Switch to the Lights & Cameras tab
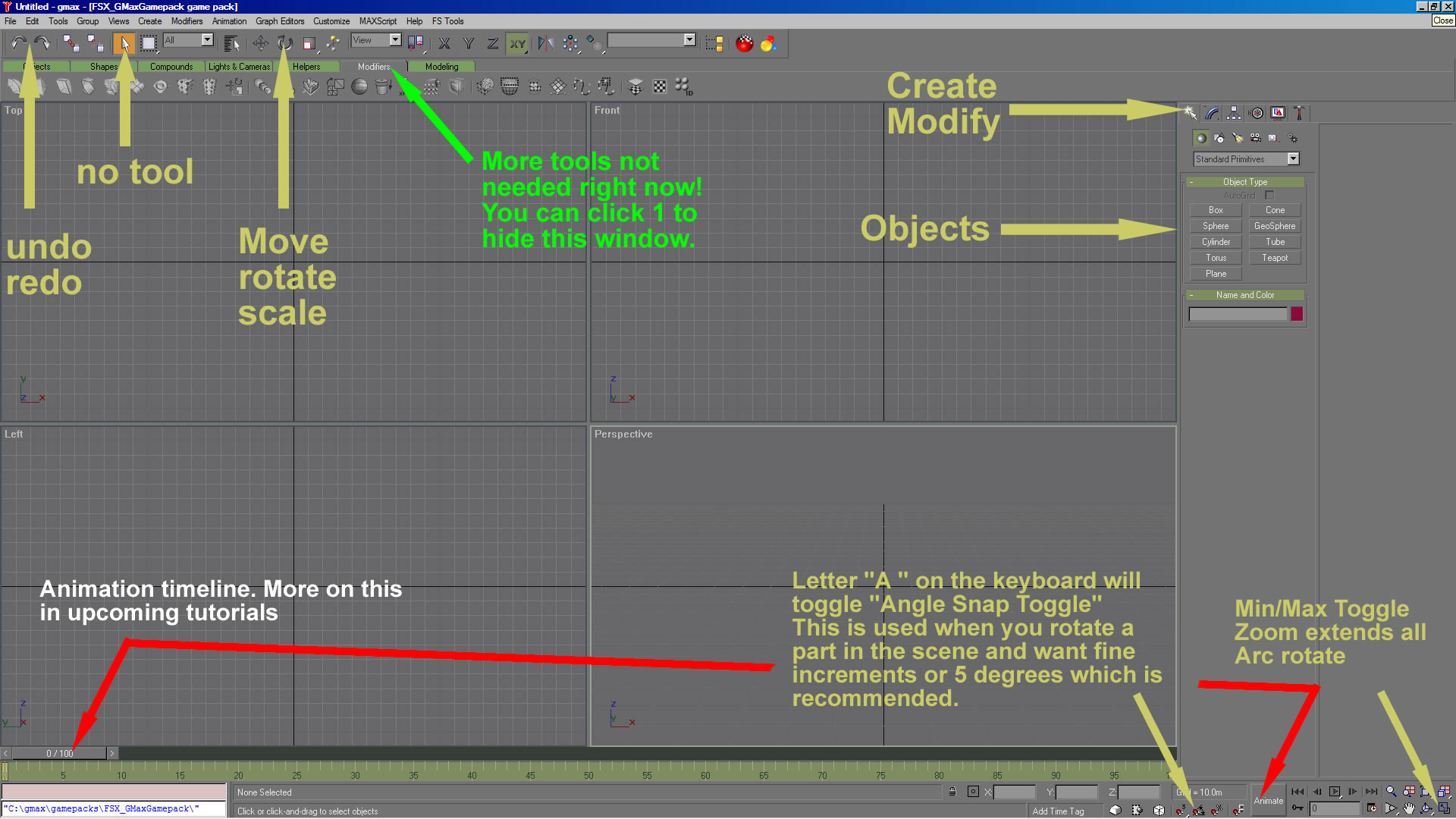This screenshot has width=1456, height=819. point(239,67)
